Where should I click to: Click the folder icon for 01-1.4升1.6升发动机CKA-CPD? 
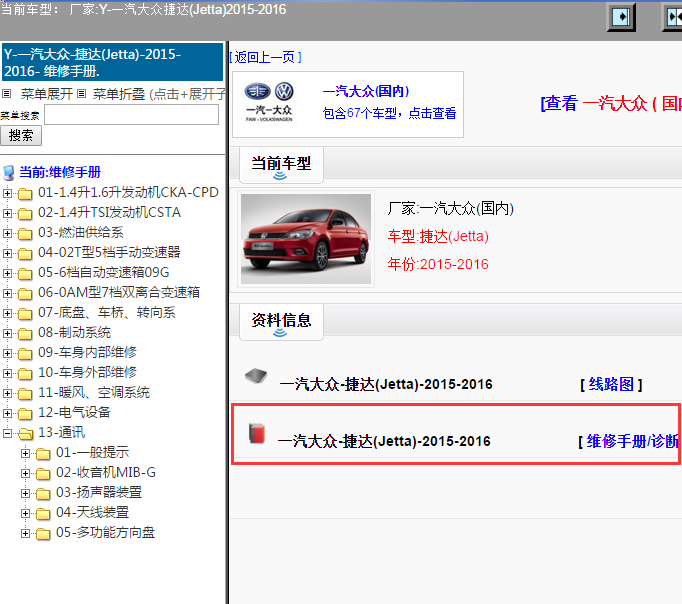[x=25, y=194]
